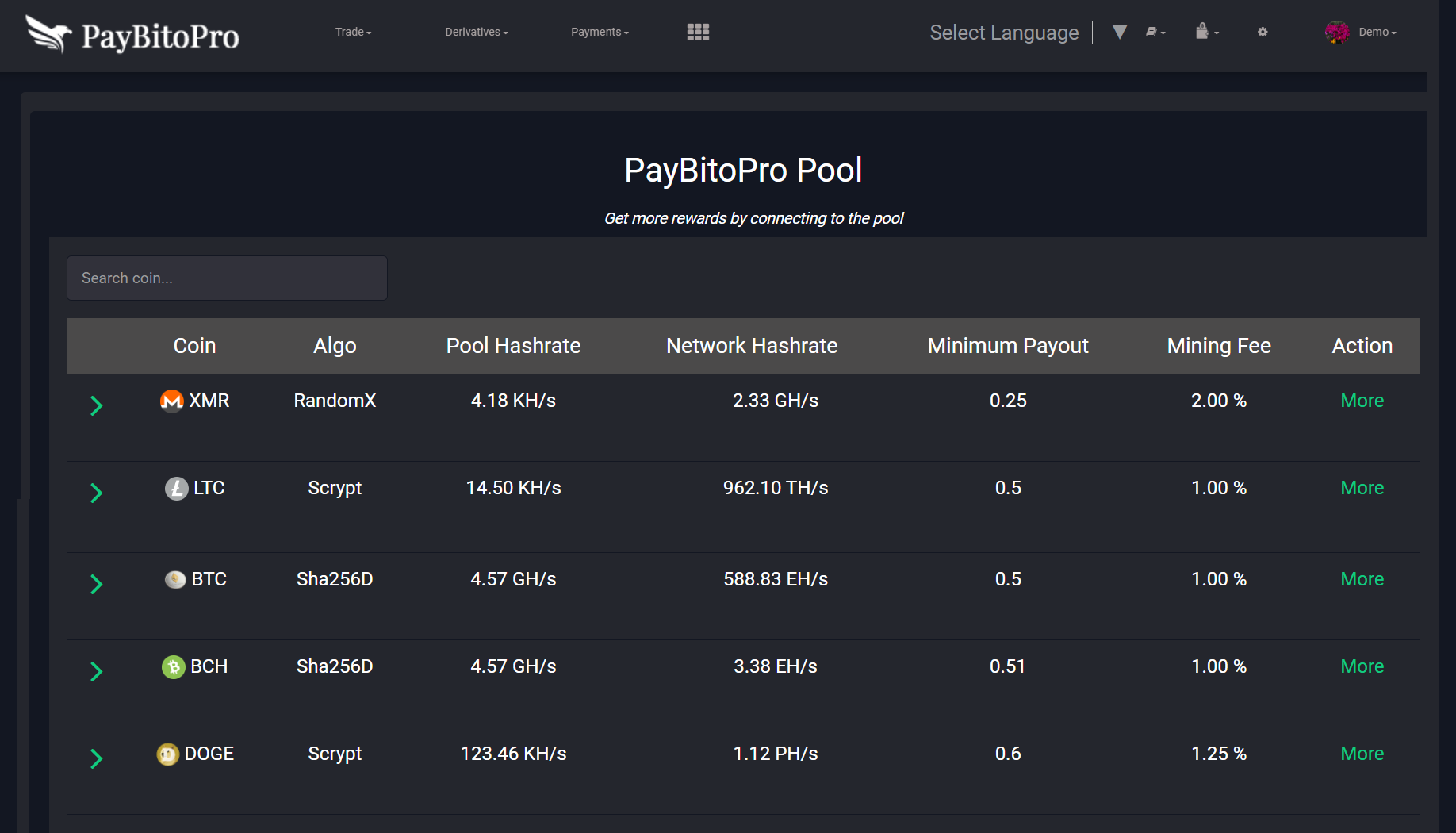Click the 4.18 KH/s pool hashrate

coord(513,401)
